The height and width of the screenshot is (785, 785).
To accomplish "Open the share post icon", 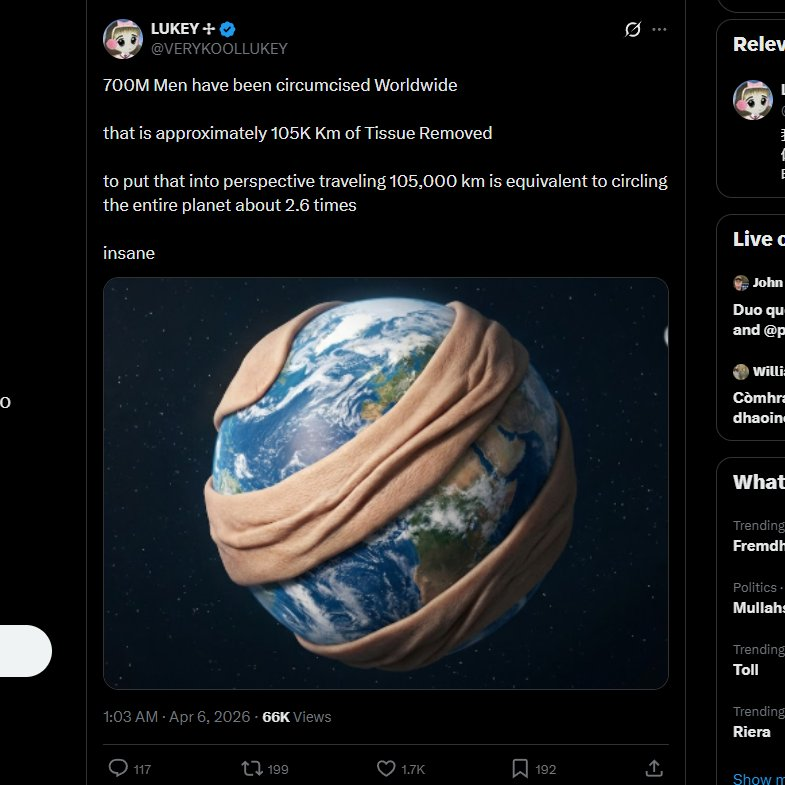I will point(654,768).
